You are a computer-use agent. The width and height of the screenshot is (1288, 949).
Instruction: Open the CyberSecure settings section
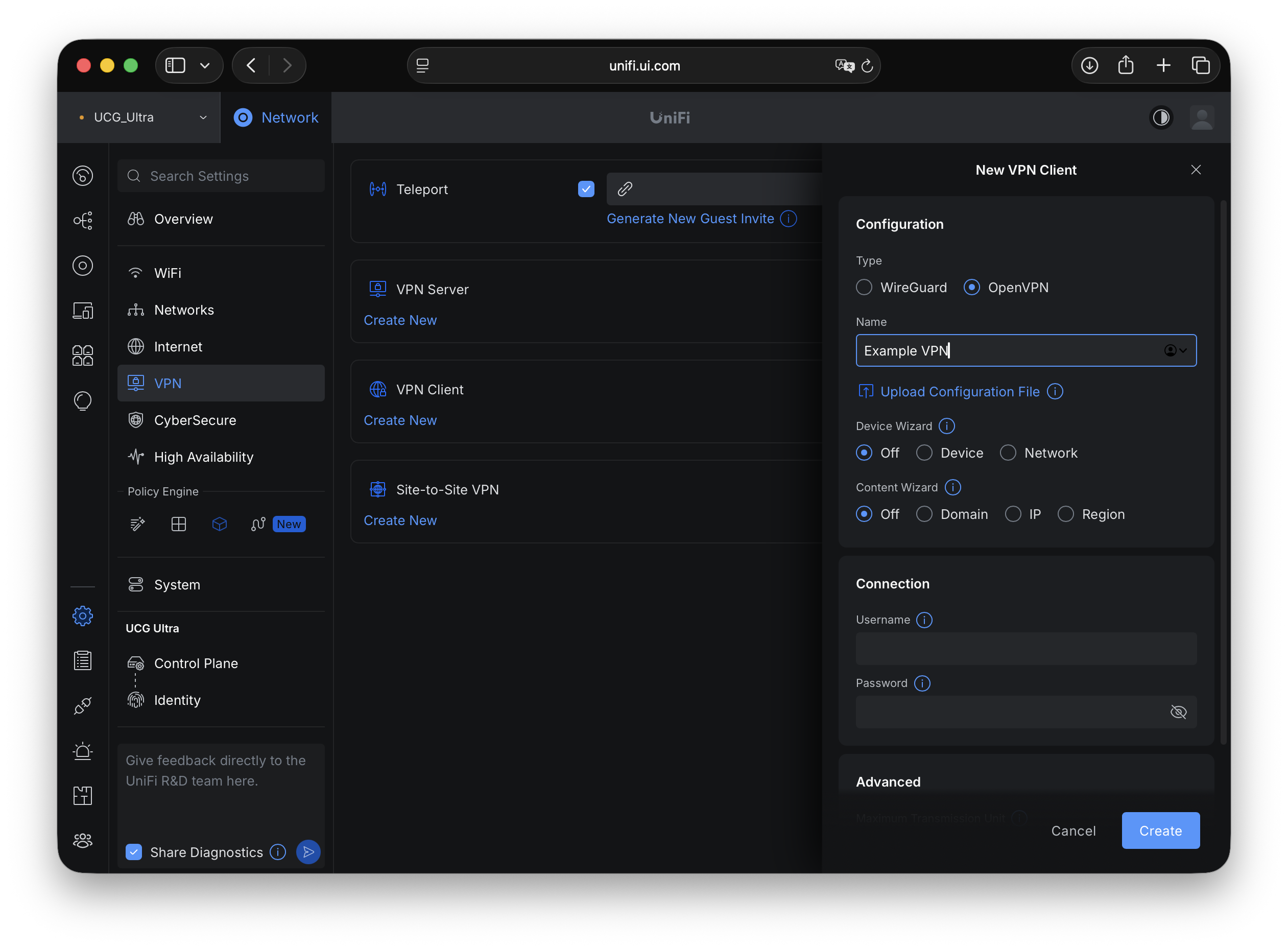tap(221, 420)
